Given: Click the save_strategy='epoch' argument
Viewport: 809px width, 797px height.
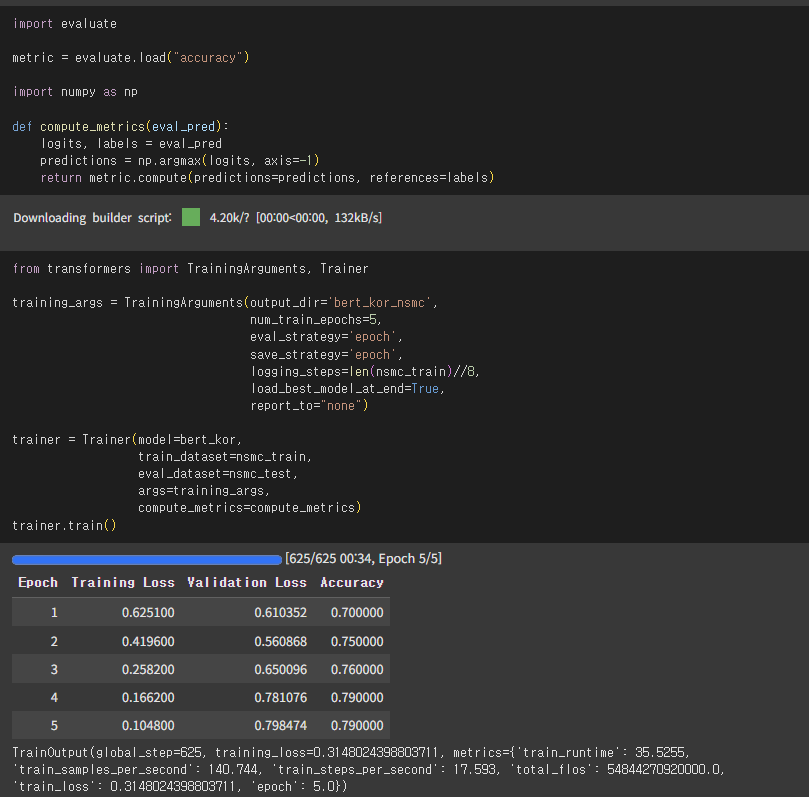Looking at the screenshot, I should pos(326,354).
